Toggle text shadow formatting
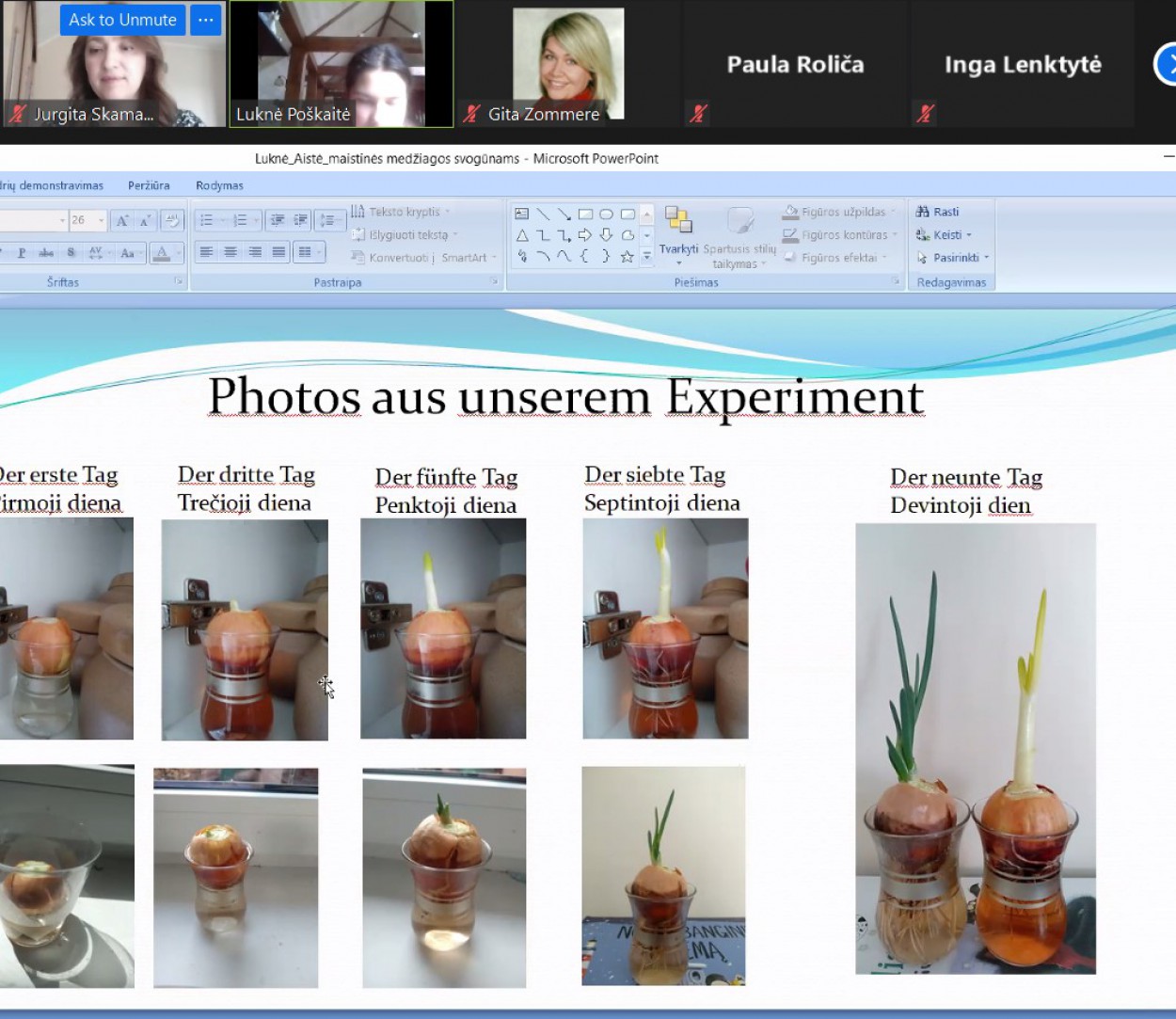Screen dimensions: 1176x1019 pos(71,252)
